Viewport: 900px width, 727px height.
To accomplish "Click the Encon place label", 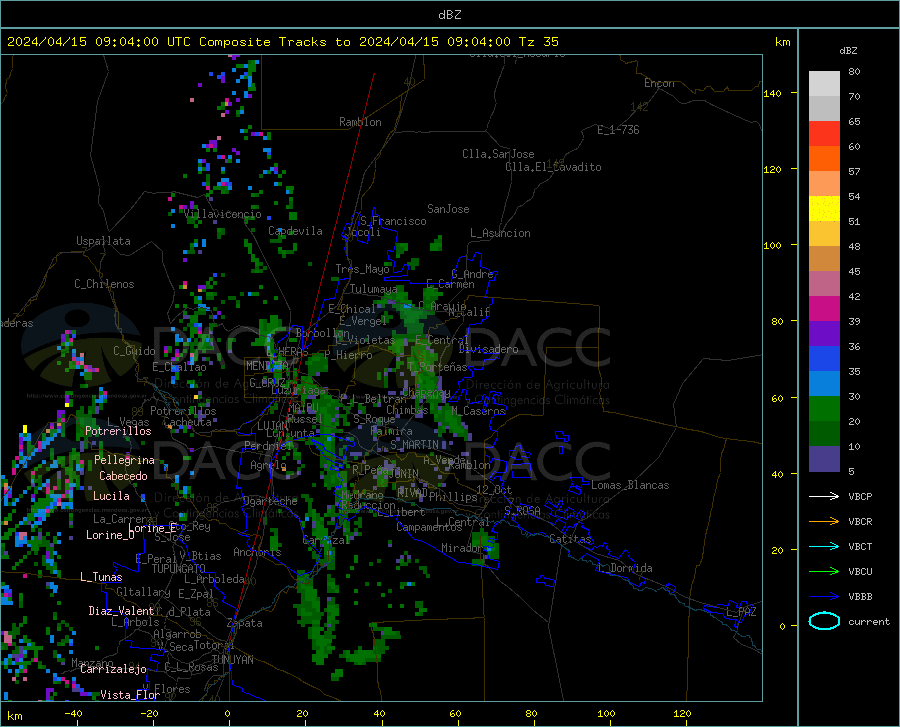I will coord(659,83).
